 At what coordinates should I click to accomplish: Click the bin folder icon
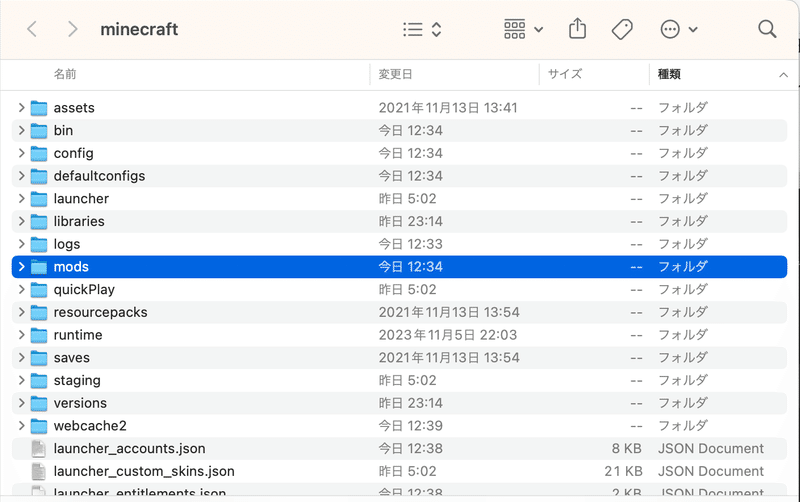click(39, 131)
